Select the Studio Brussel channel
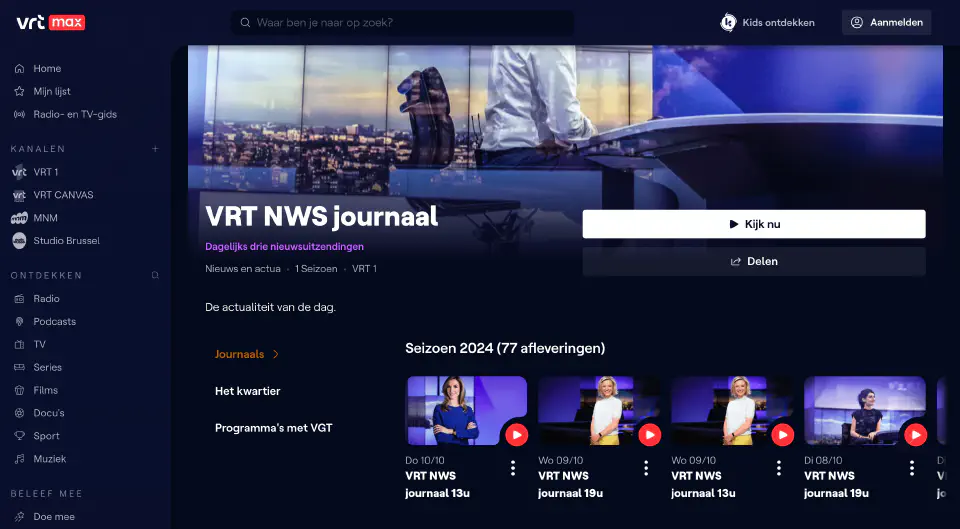This screenshot has width=960, height=529. click(56, 241)
